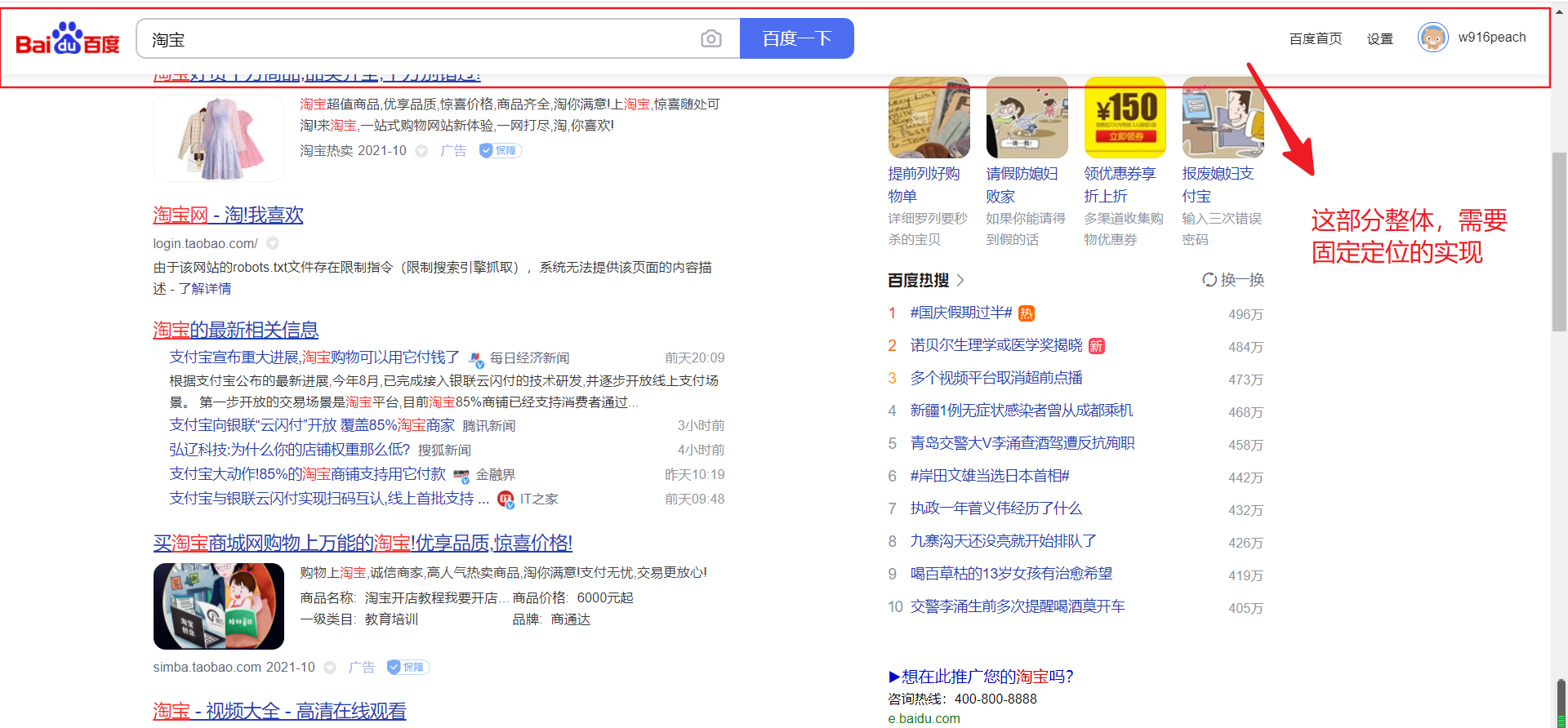Click the dress product thumbnail
Viewport: 1568px width, 728px height.
pos(218,138)
